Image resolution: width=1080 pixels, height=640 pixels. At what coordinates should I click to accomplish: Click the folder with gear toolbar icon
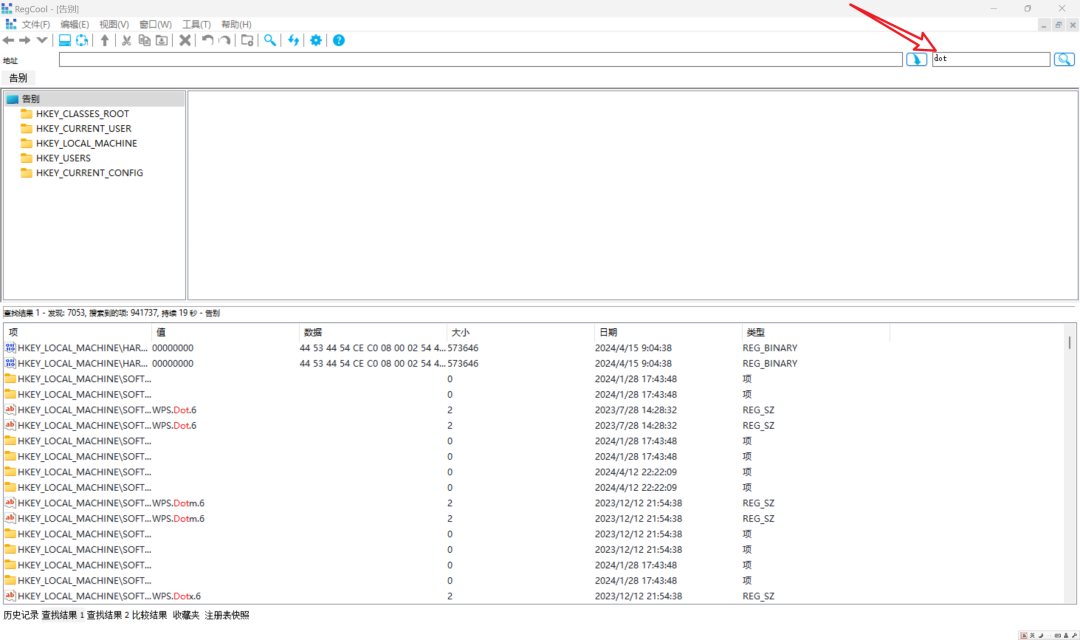pyautogui.click(x=247, y=41)
